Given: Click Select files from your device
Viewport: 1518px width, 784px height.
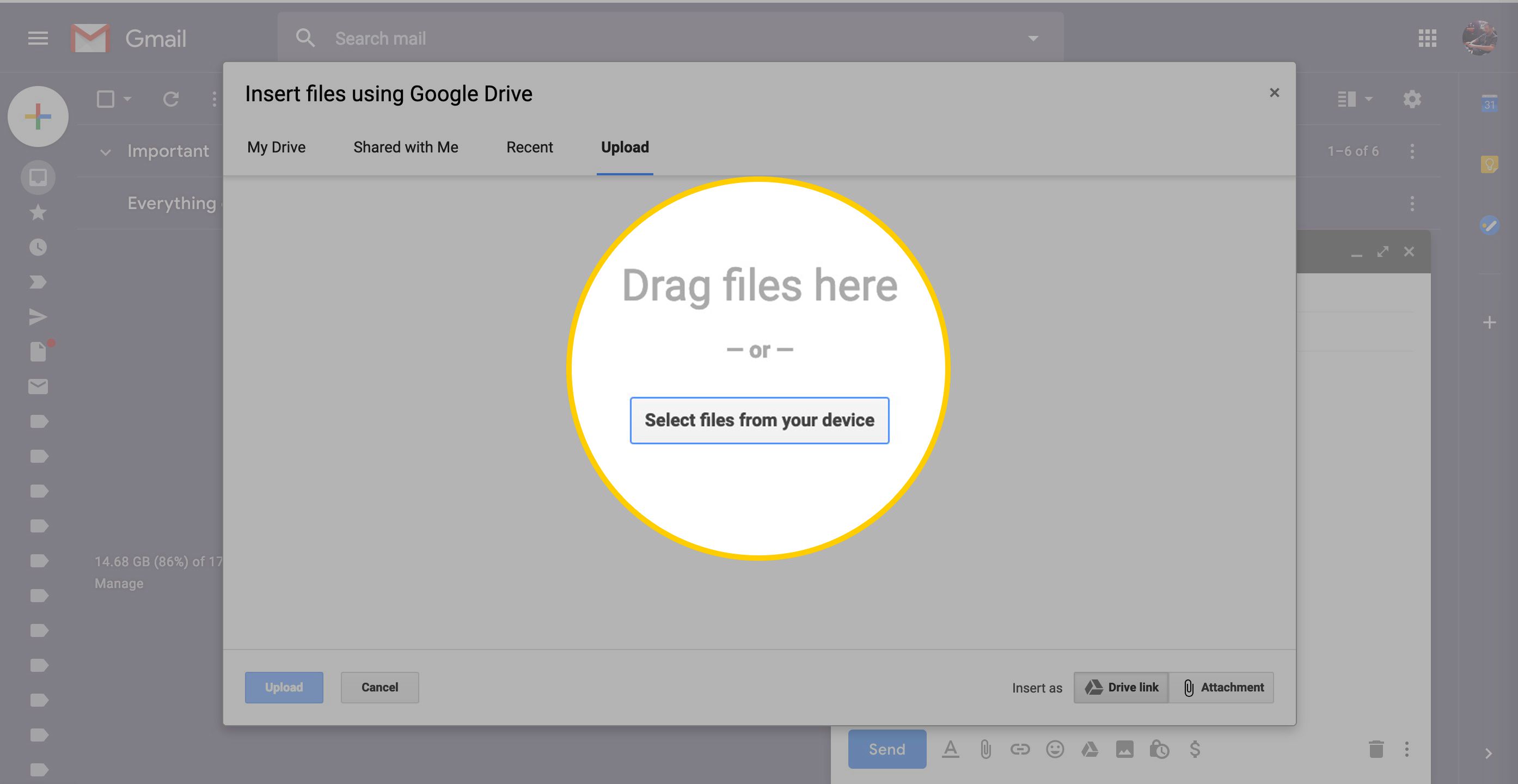Looking at the screenshot, I should click(x=759, y=420).
